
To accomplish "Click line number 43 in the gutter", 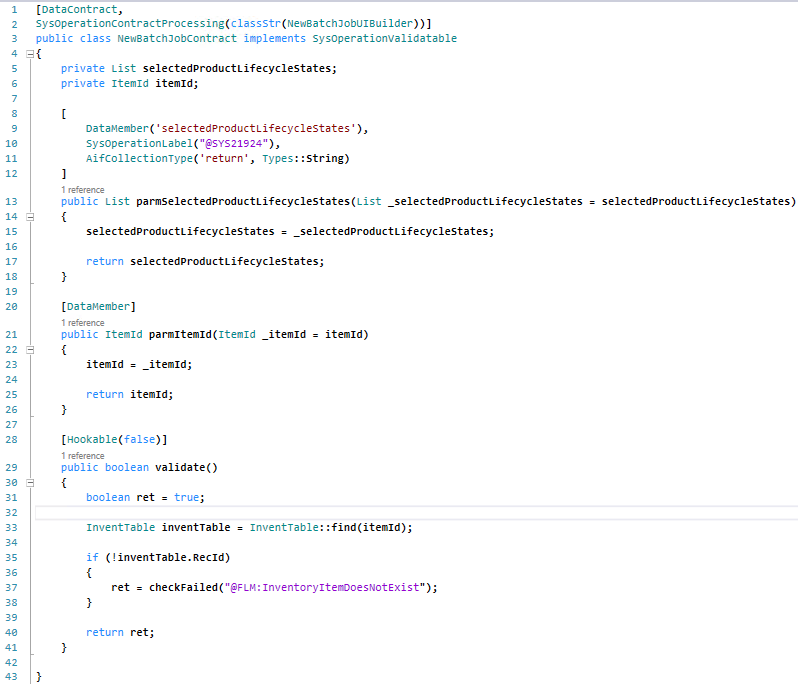I will click(x=11, y=676).
